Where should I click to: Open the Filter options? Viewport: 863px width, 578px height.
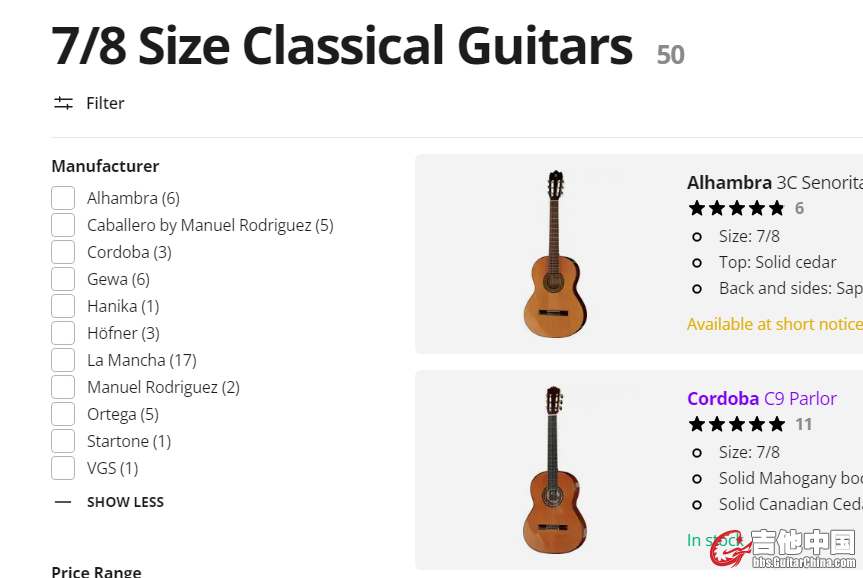(x=105, y=103)
